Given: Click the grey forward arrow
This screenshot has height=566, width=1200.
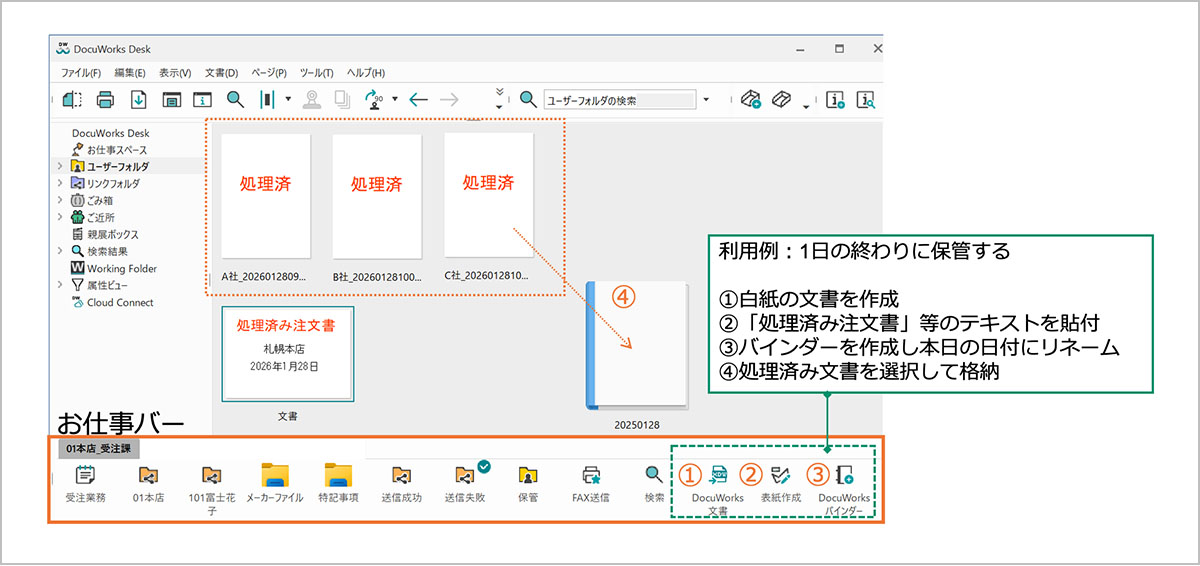Looking at the screenshot, I should tap(449, 100).
